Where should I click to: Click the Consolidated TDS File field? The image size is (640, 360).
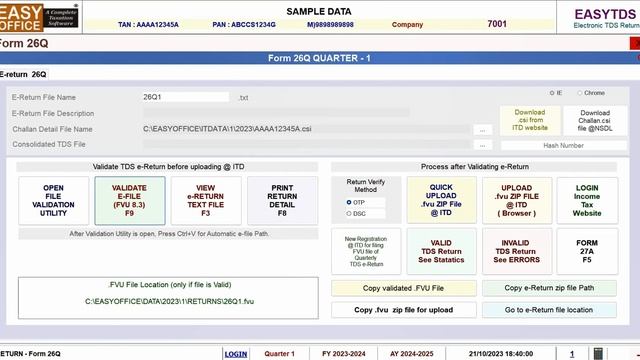tap(306, 144)
